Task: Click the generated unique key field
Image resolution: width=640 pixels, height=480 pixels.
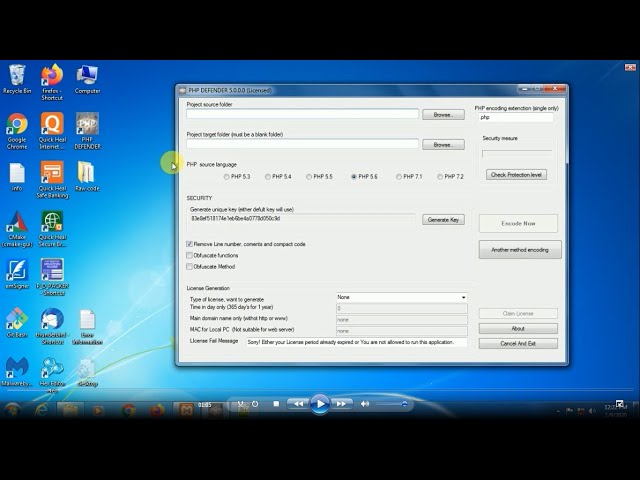Action: [302, 219]
